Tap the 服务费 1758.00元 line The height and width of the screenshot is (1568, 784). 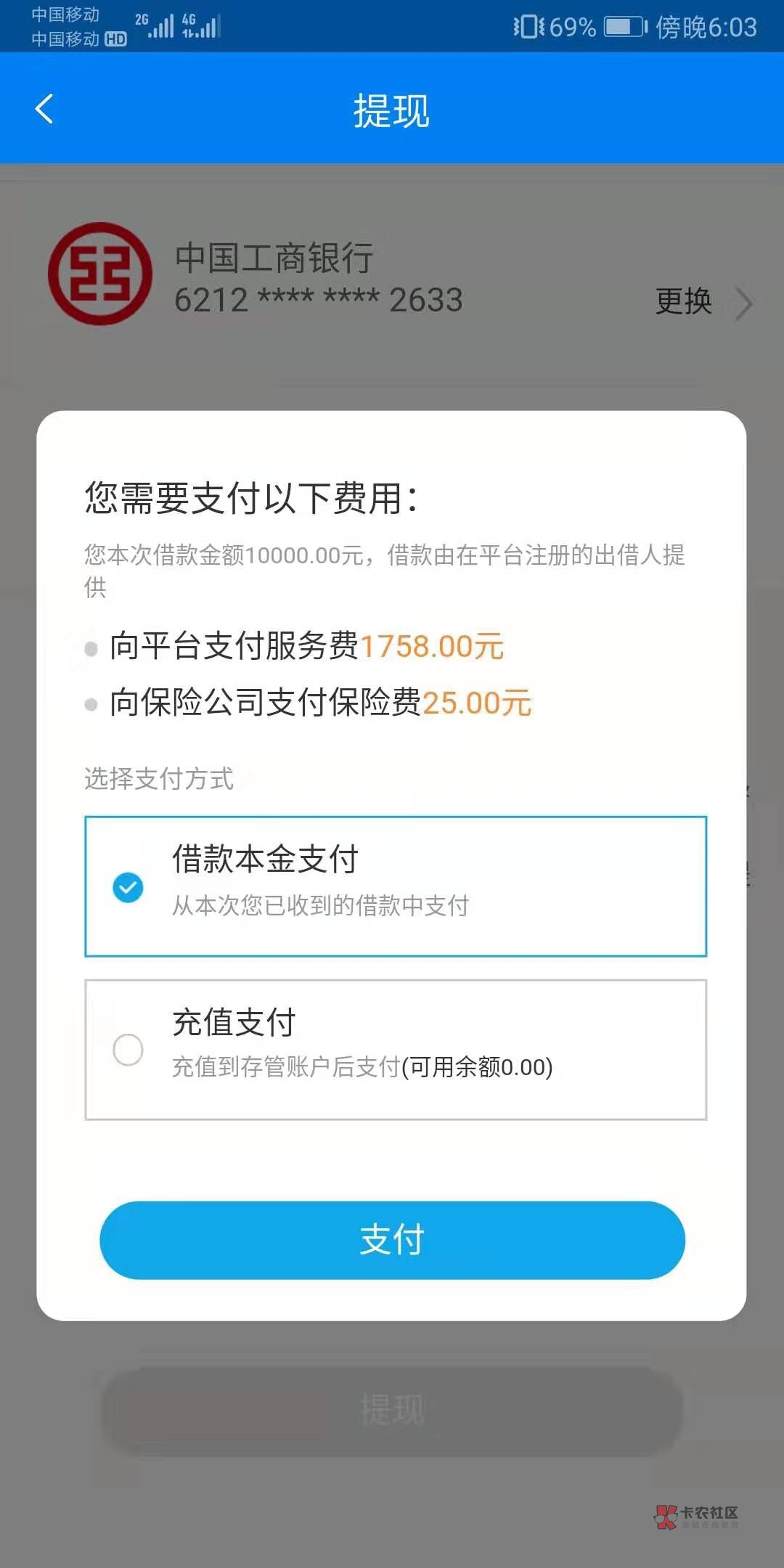[306, 646]
